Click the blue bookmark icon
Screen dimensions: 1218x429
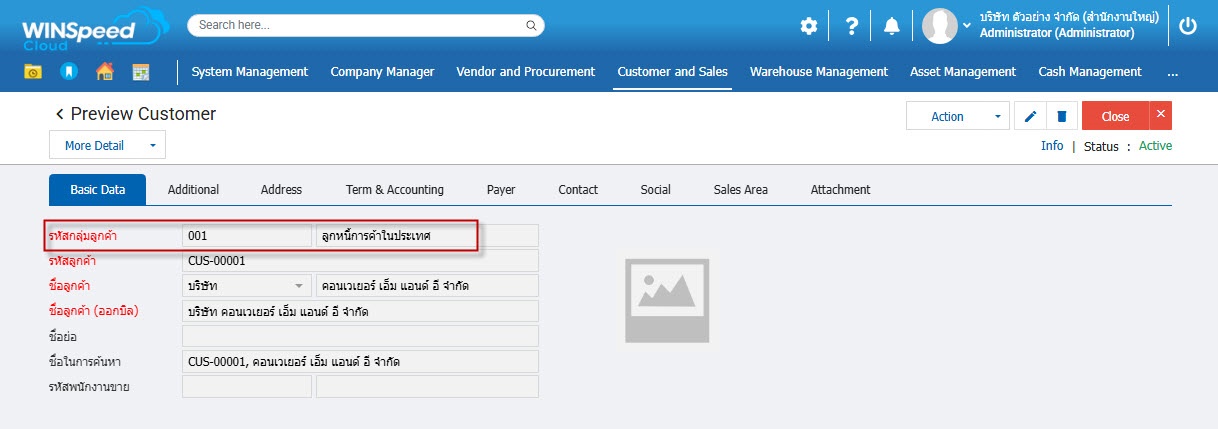[x=68, y=72]
